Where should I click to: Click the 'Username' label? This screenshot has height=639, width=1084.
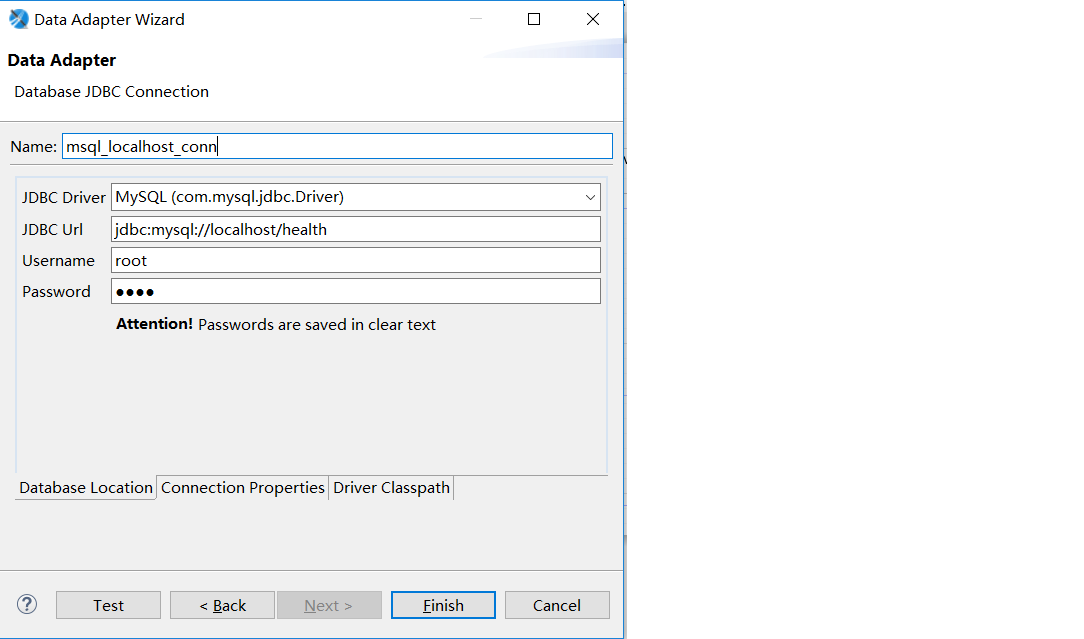tap(58, 261)
